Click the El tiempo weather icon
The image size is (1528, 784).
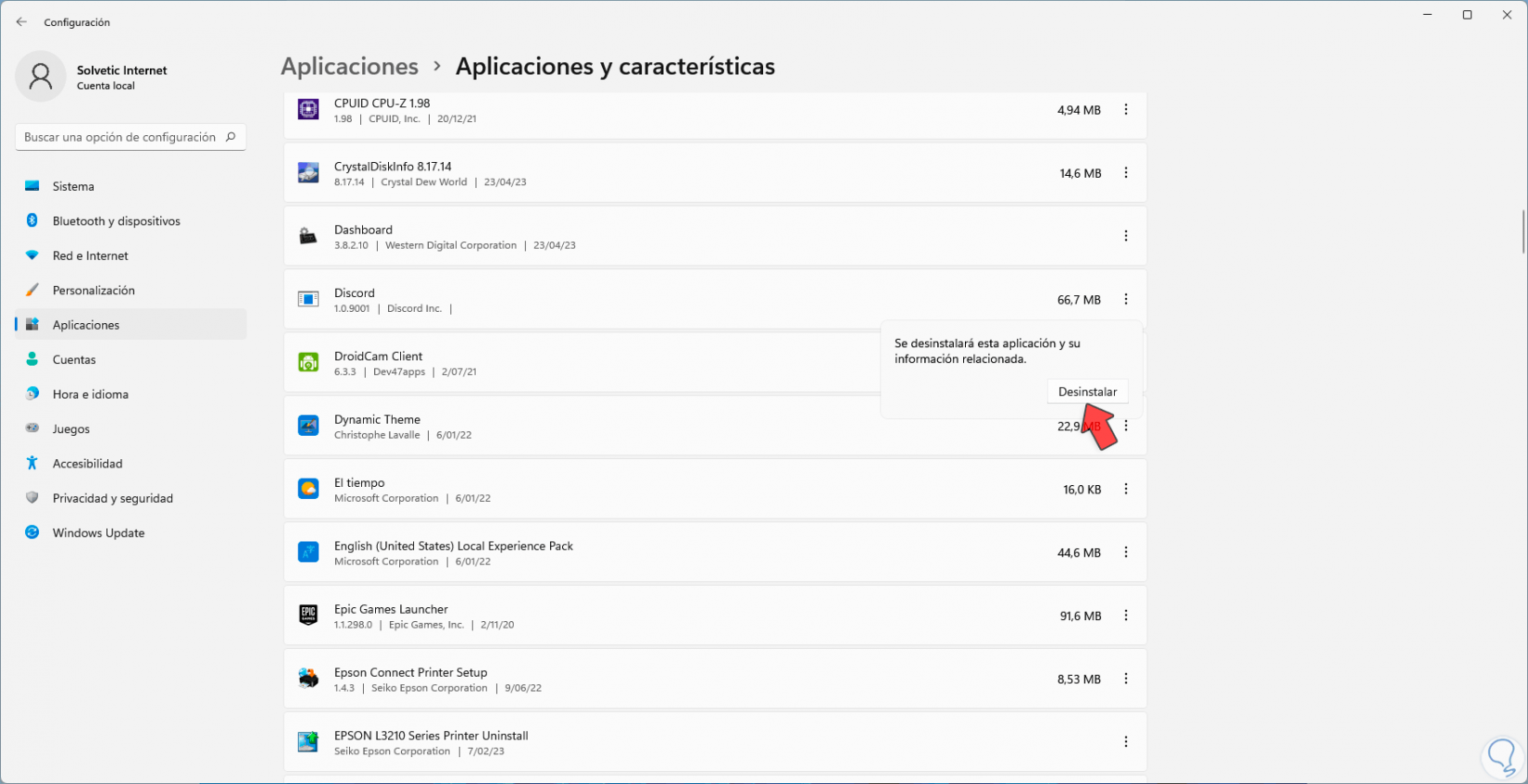click(308, 489)
